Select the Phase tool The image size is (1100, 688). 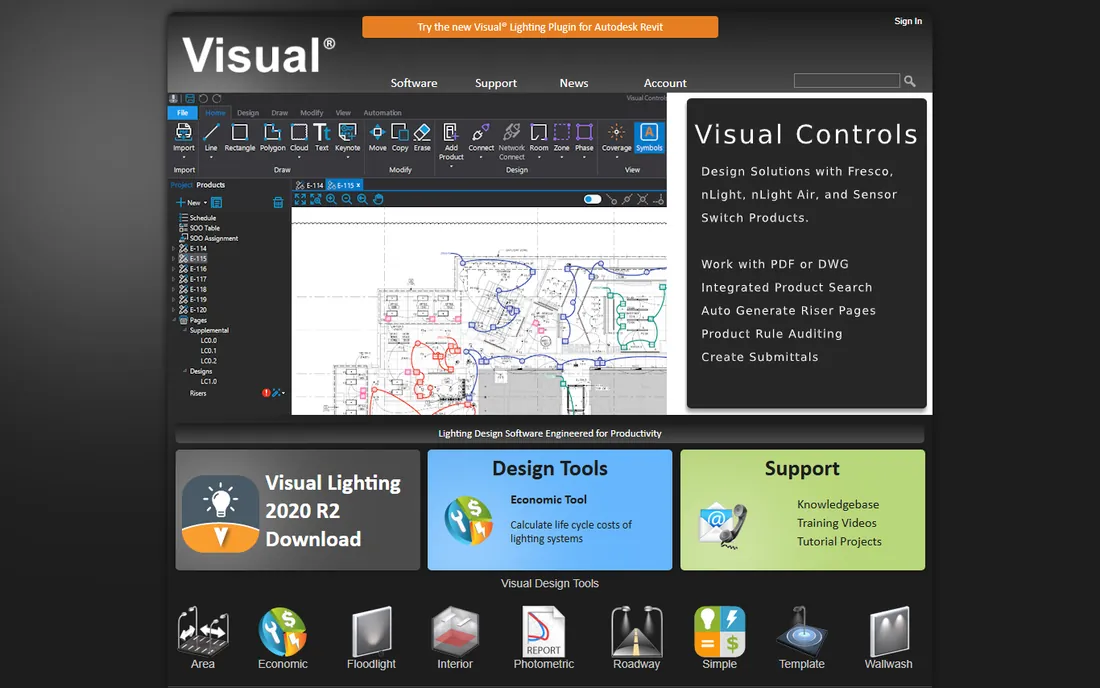pos(584,138)
